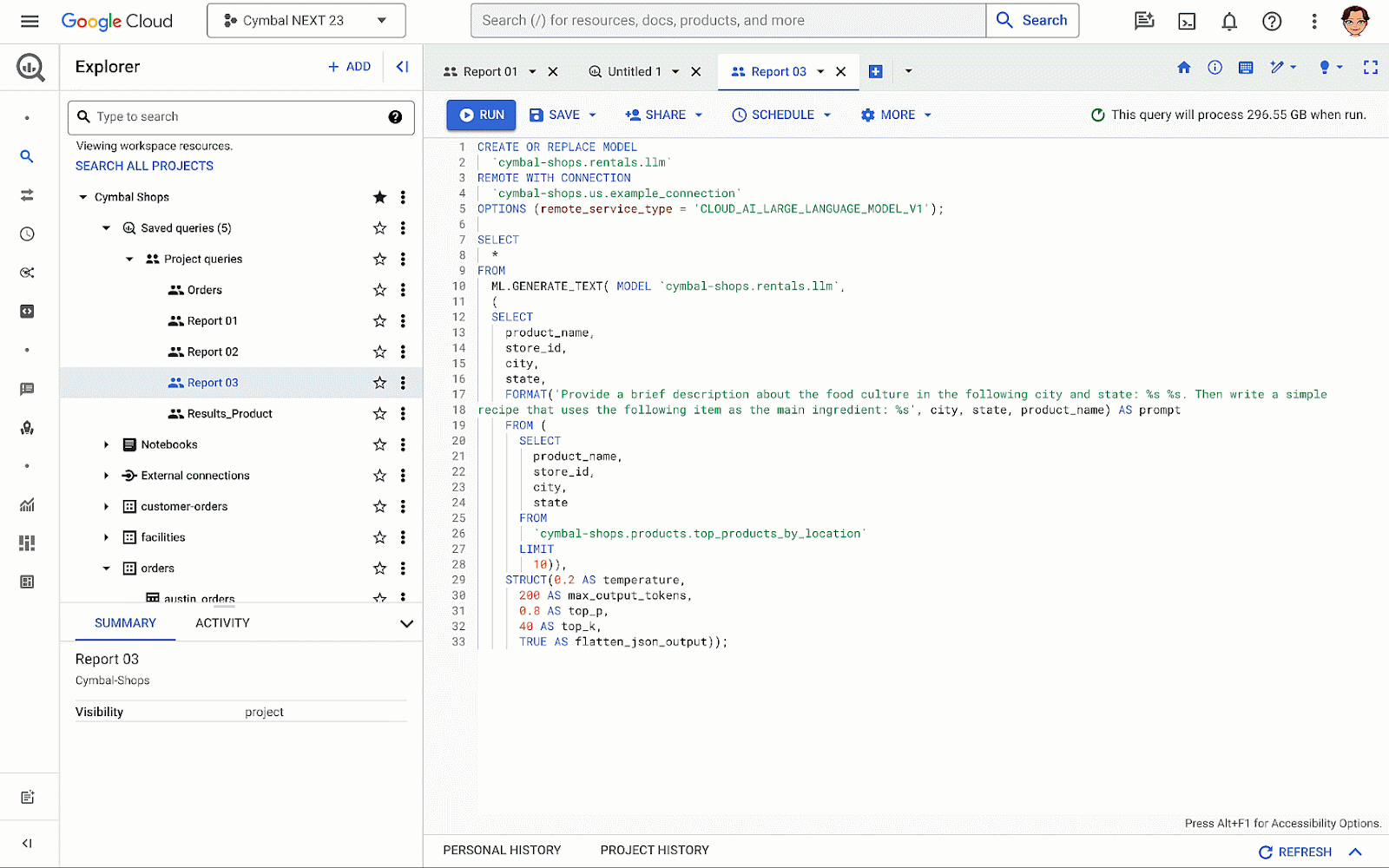Open the monitoring chart icon in sidebar
The image size is (1389, 868).
tap(27, 504)
